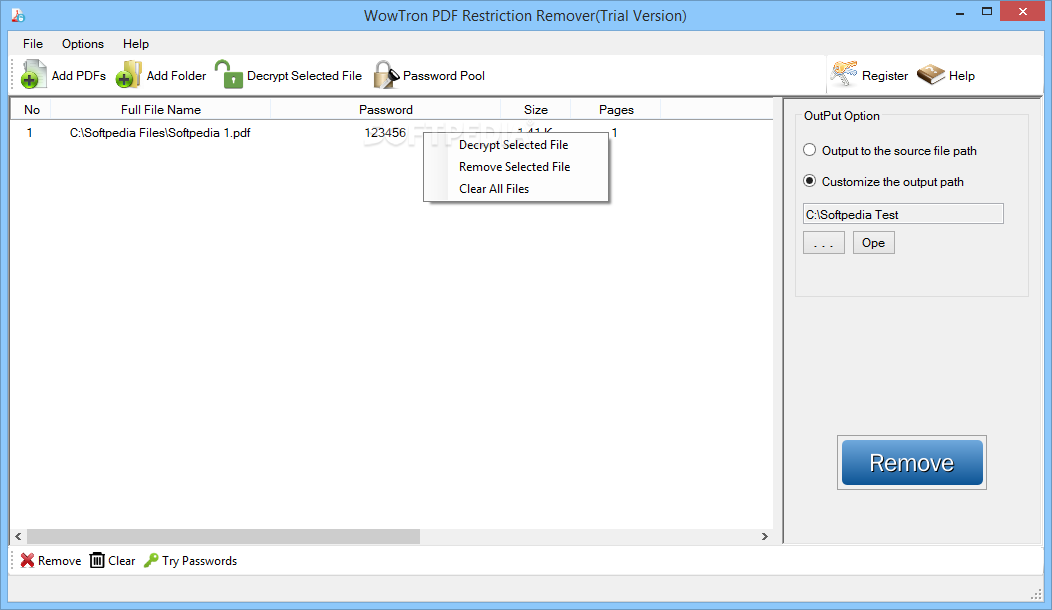Open the Password Pool padlock icon
The image size is (1052, 610).
point(386,75)
